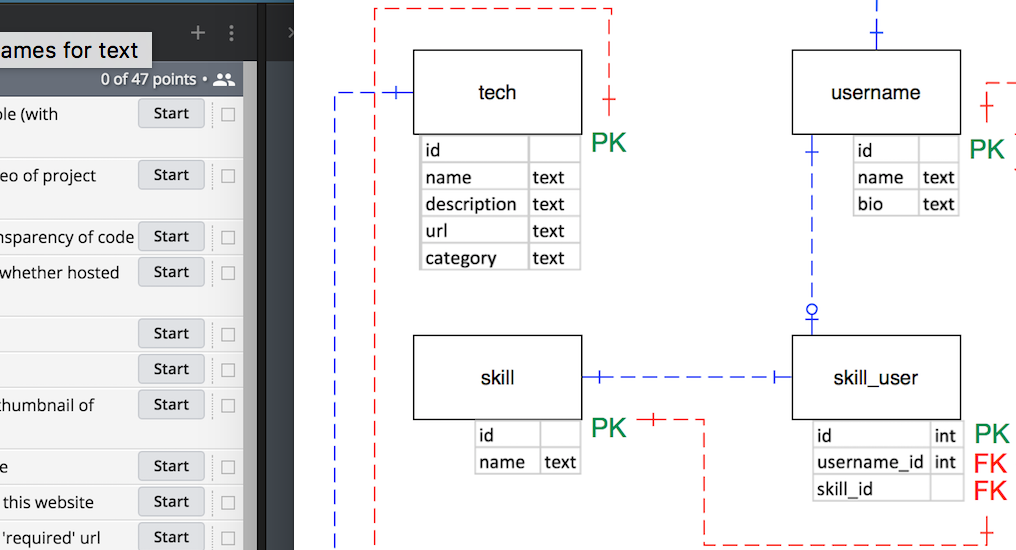Click the 'url' field in tech table
This screenshot has width=1016, height=550.
474,231
